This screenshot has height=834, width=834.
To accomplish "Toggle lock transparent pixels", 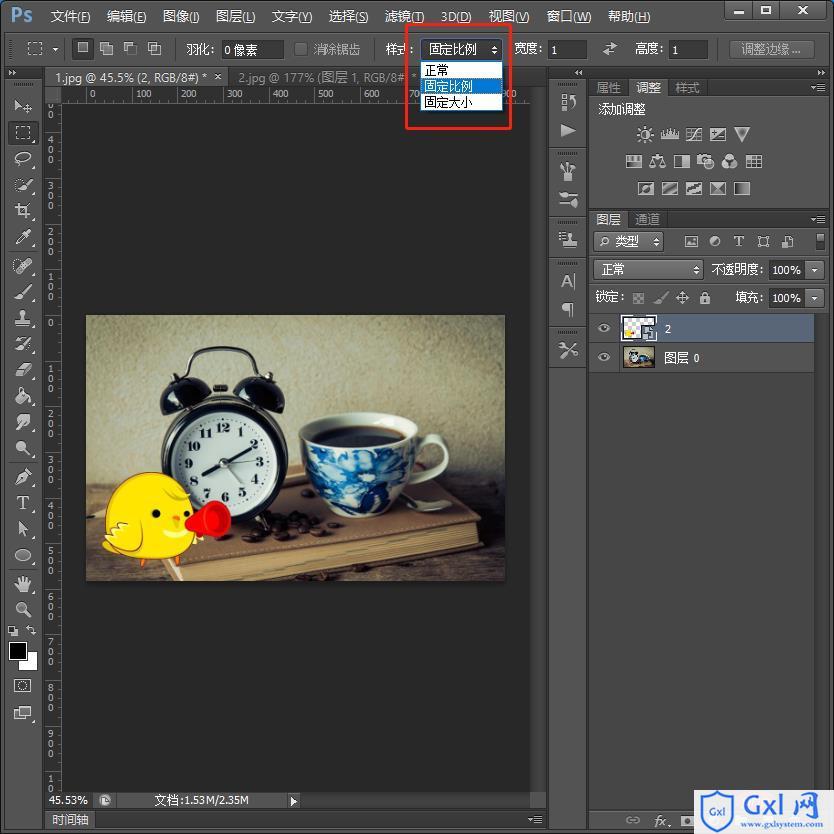I will (x=638, y=298).
